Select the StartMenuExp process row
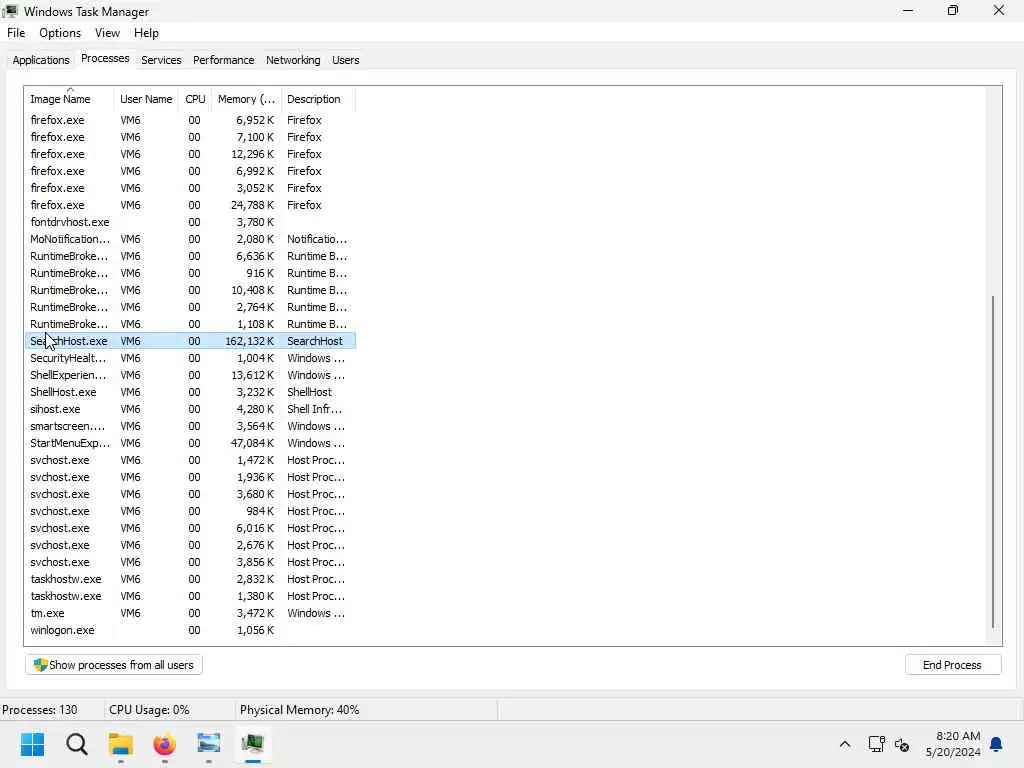Image resolution: width=1024 pixels, height=768 pixels. [x=190, y=443]
